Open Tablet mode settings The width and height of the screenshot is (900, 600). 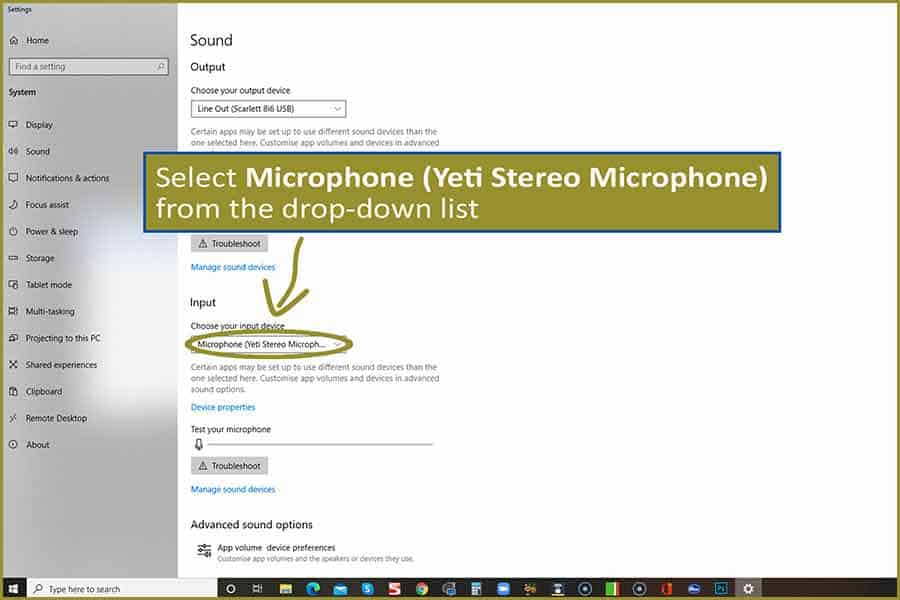[53, 284]
